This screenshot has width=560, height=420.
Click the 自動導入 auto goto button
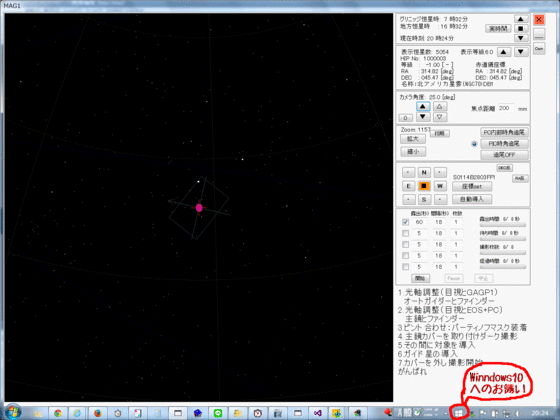pyautogui.click(x=472, y=199)
